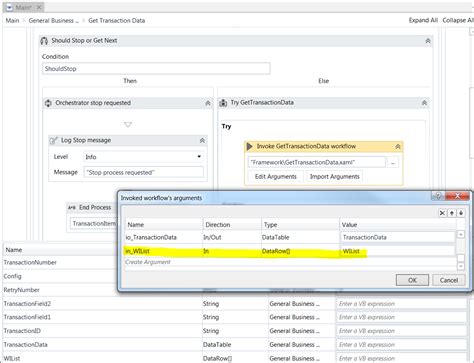Click the Main workflow tab

[x=23, y=7]
